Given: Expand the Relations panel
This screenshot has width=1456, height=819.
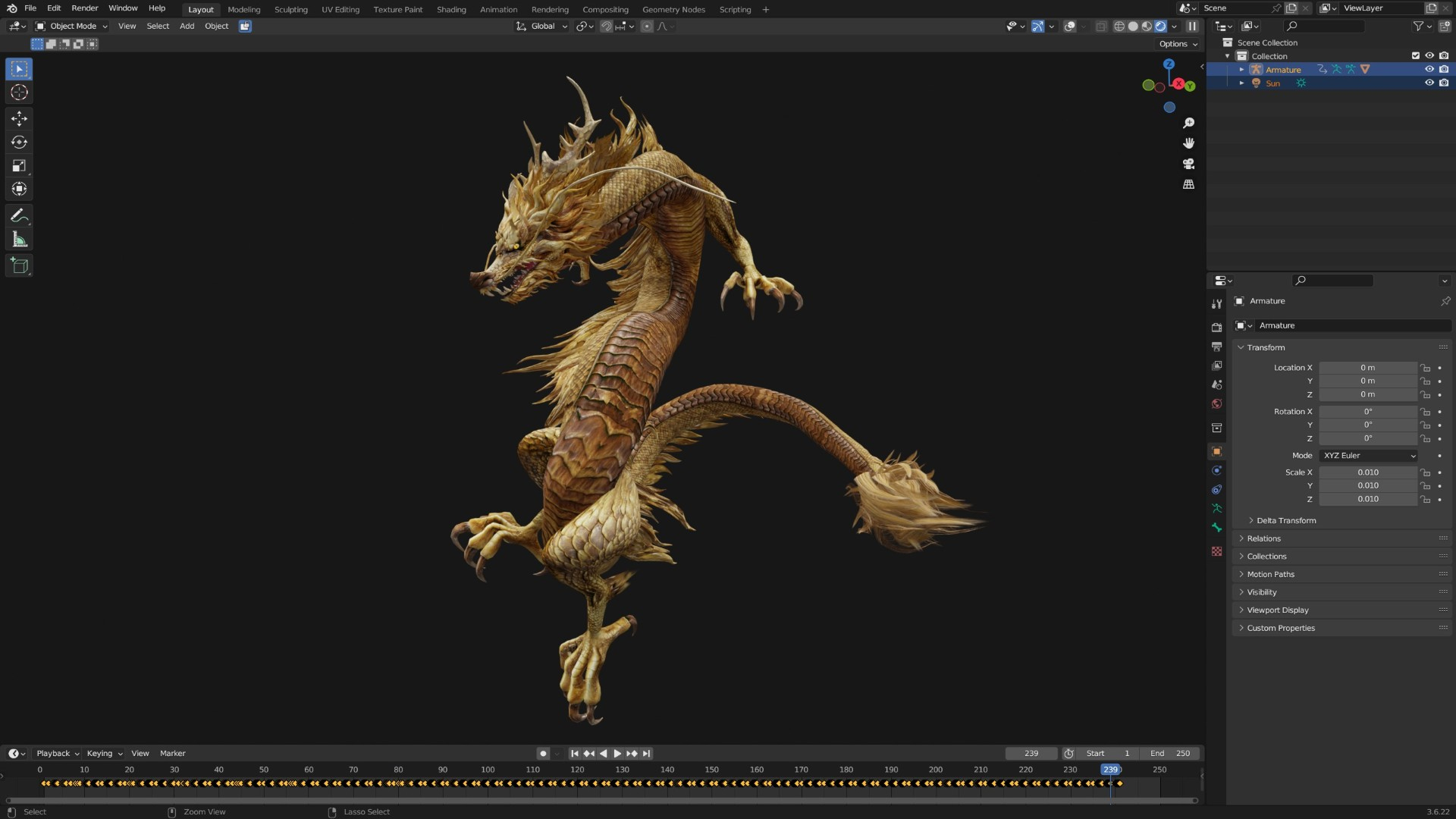Looking at the screenshot, I should (1263, 538).
